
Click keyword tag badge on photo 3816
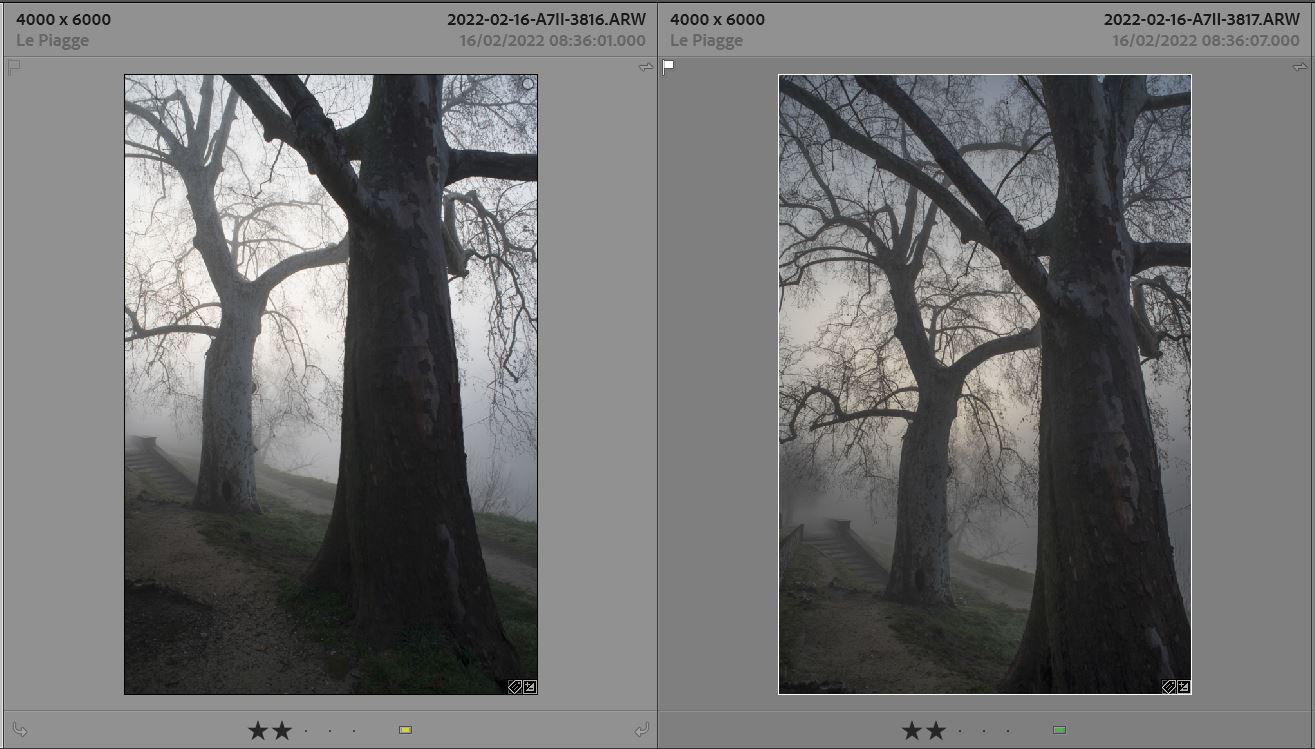point(515,687)
